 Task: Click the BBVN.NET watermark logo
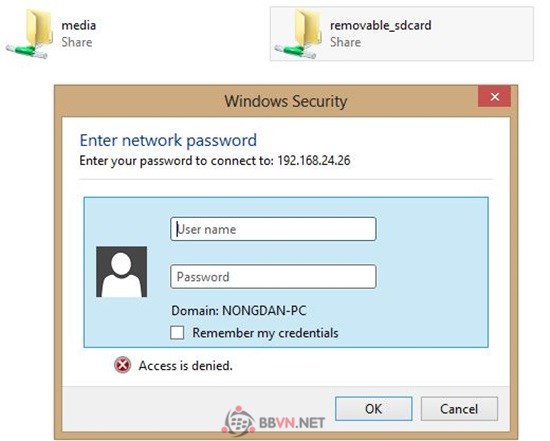[x=274, y=421]
